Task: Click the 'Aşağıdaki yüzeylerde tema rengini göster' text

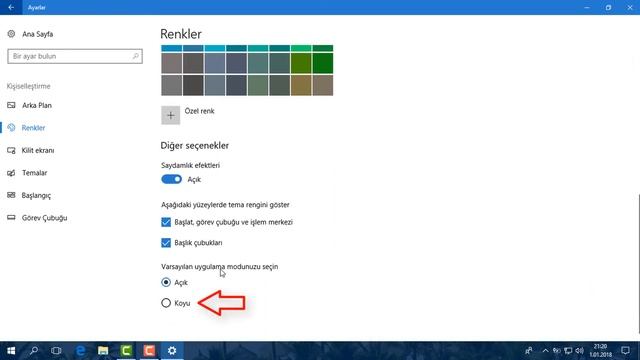Action: click(225, 204)
